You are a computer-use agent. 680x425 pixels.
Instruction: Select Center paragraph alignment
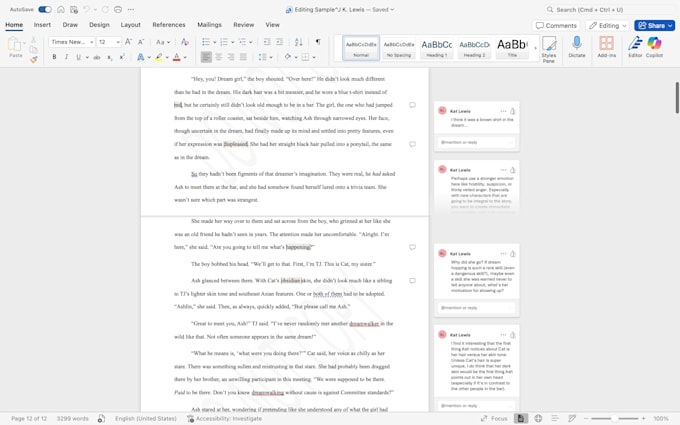tap(219, 57)
